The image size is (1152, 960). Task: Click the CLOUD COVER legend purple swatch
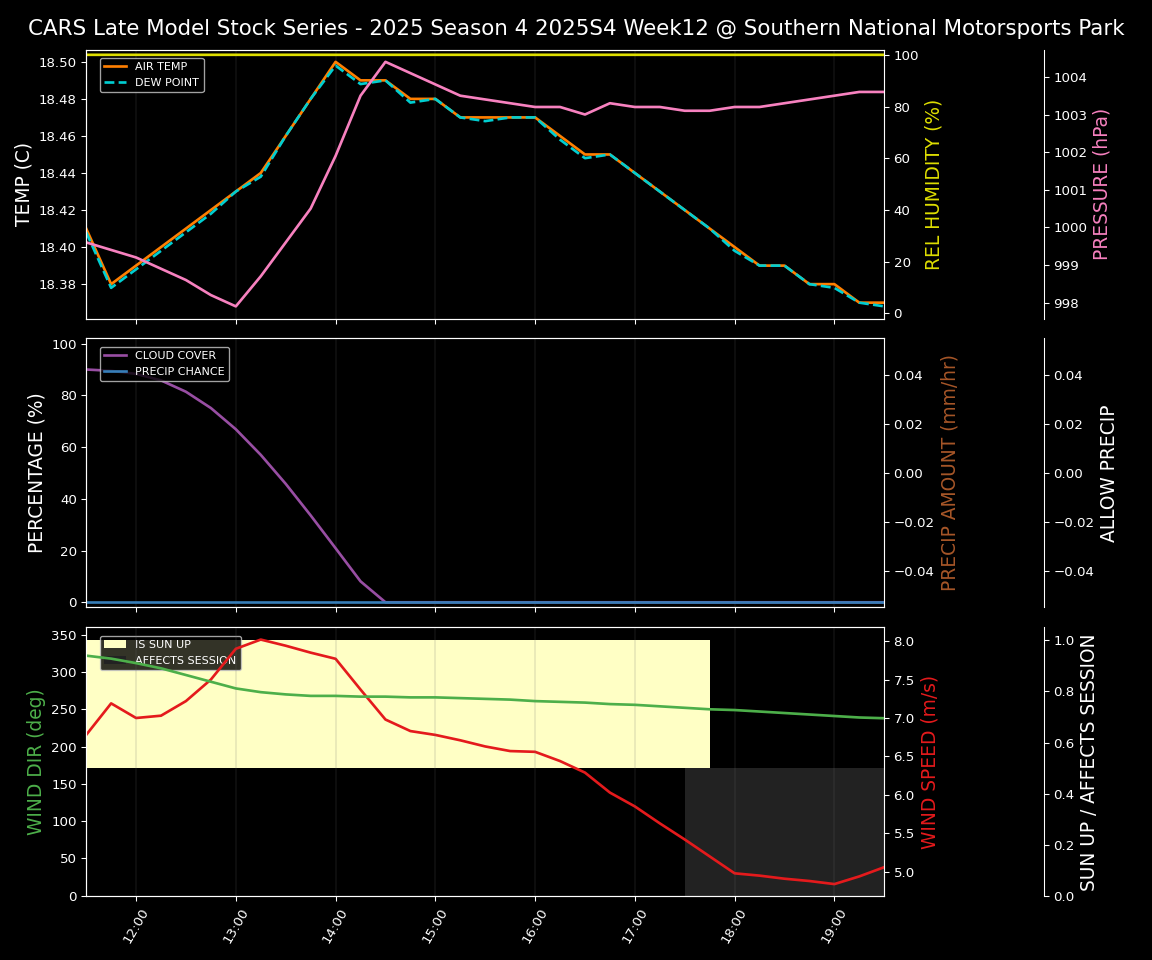point(117,356)
